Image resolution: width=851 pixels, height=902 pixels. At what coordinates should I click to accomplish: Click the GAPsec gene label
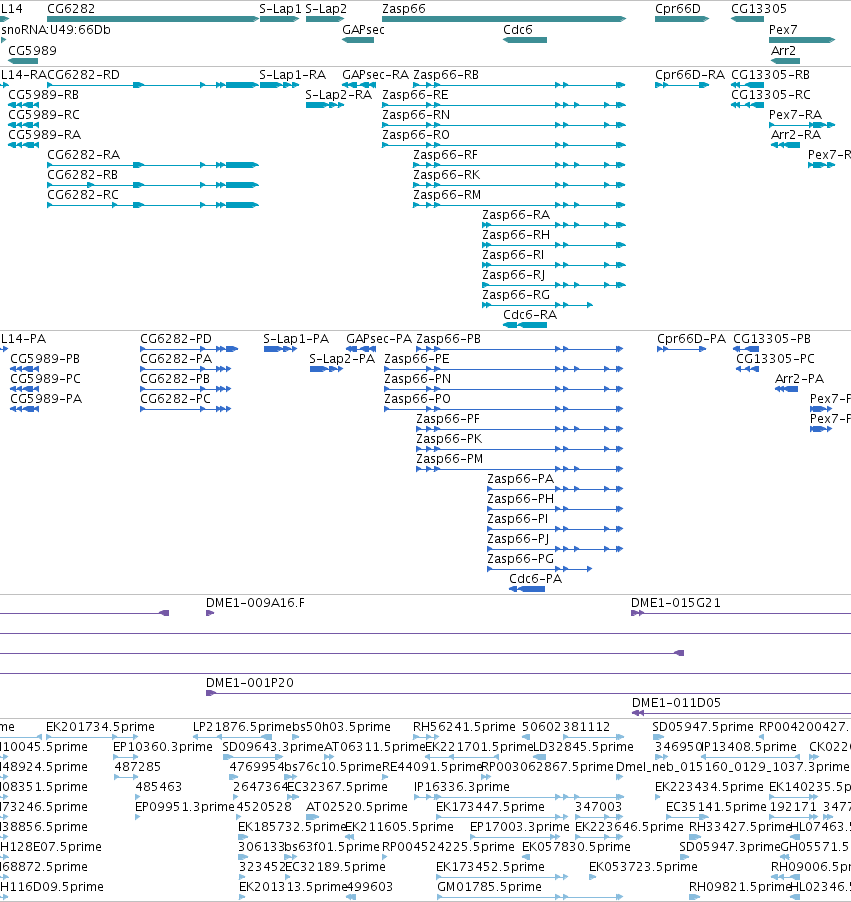[363, 29]
